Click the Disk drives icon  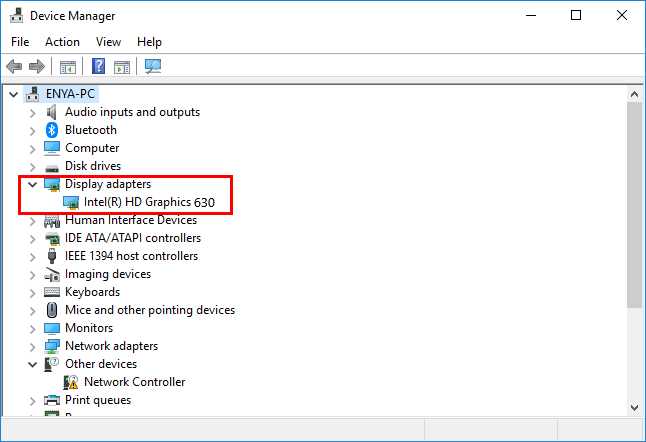[x=52, y=168]
